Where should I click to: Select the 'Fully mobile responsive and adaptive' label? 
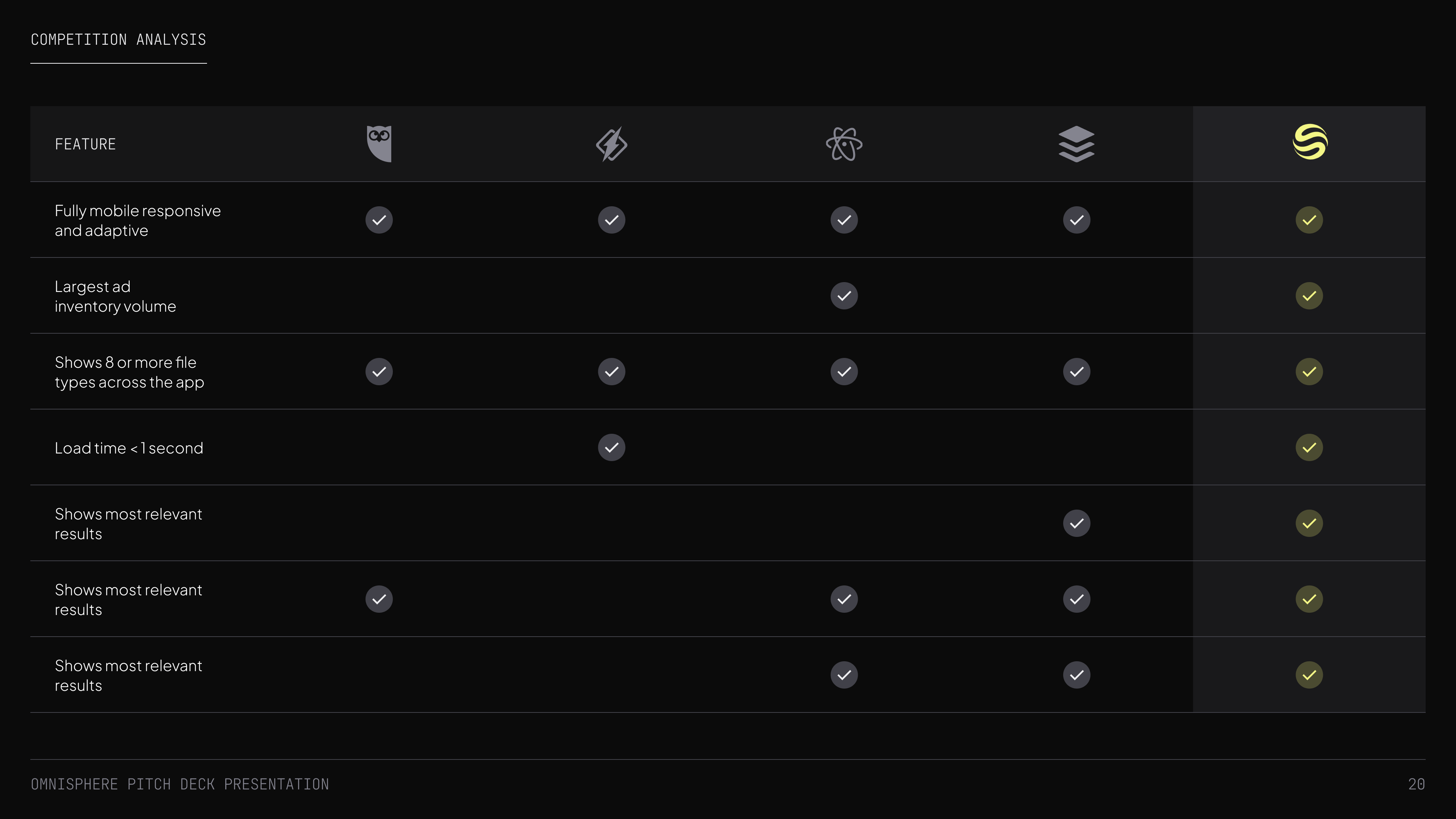[137, 220]
